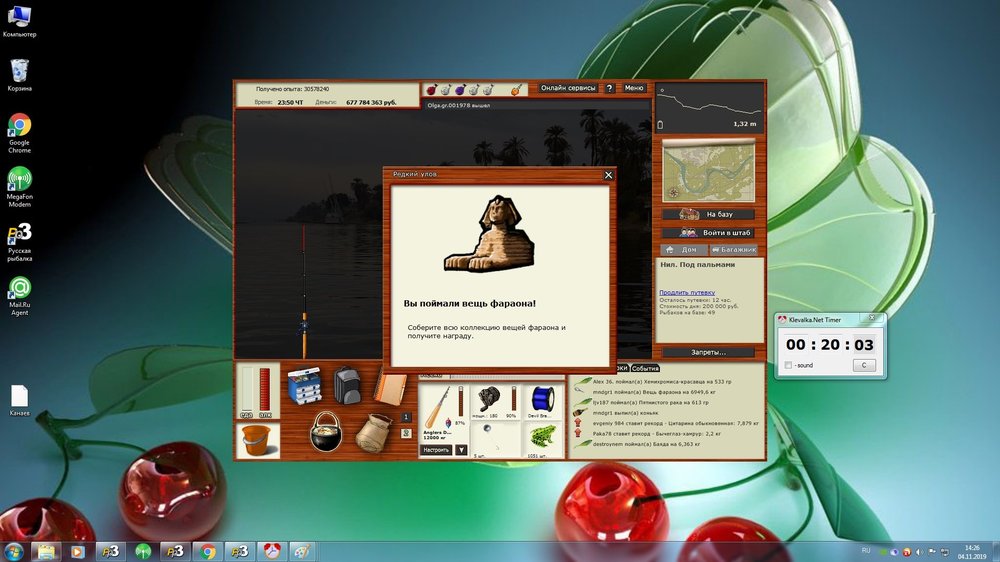
Task: Click the orange fish bucket
Action: point(257,440)
